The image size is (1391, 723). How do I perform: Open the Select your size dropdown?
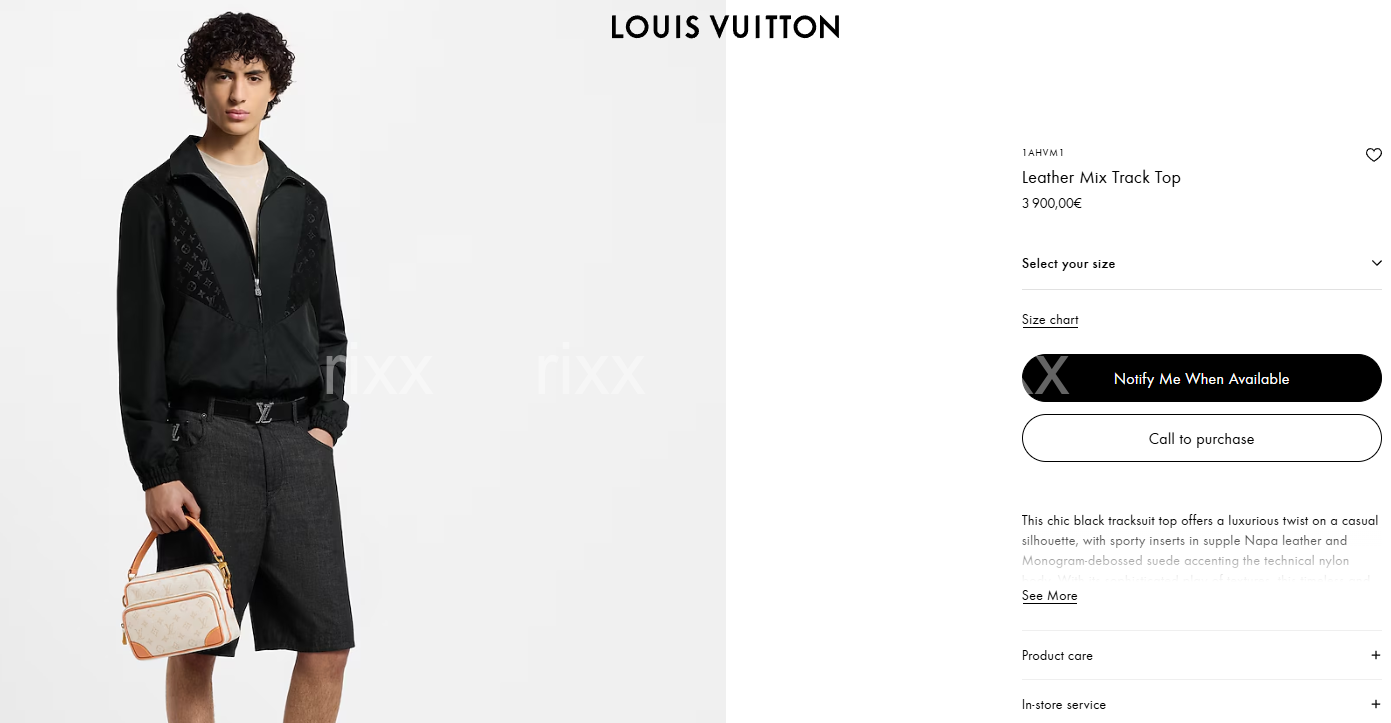coord(1201,264)
